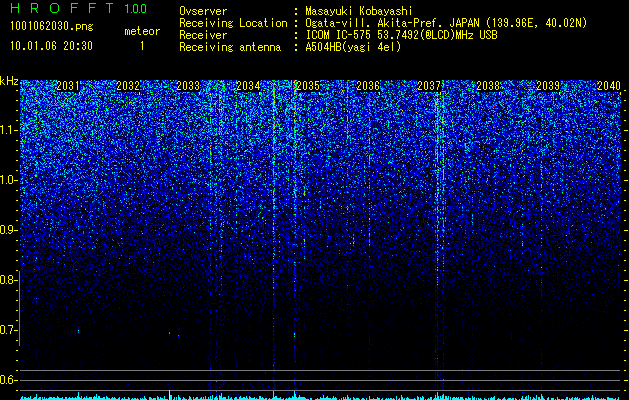Click the 2035 time marker
The image size is (629, 400).
[x=308, y=86]
